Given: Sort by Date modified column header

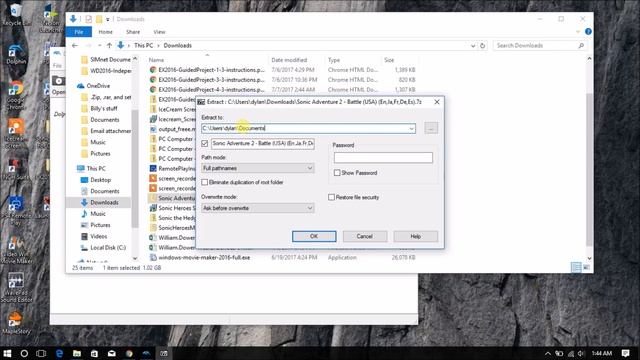Looking at the screenshot, I should (289, 60).
